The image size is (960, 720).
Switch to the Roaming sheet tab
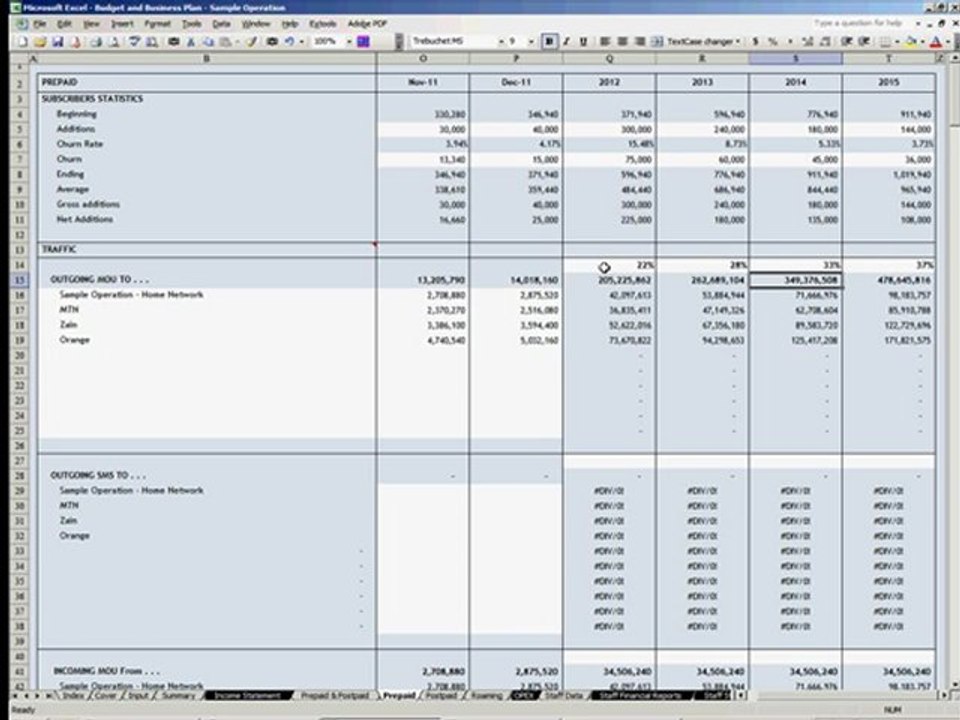487,696
